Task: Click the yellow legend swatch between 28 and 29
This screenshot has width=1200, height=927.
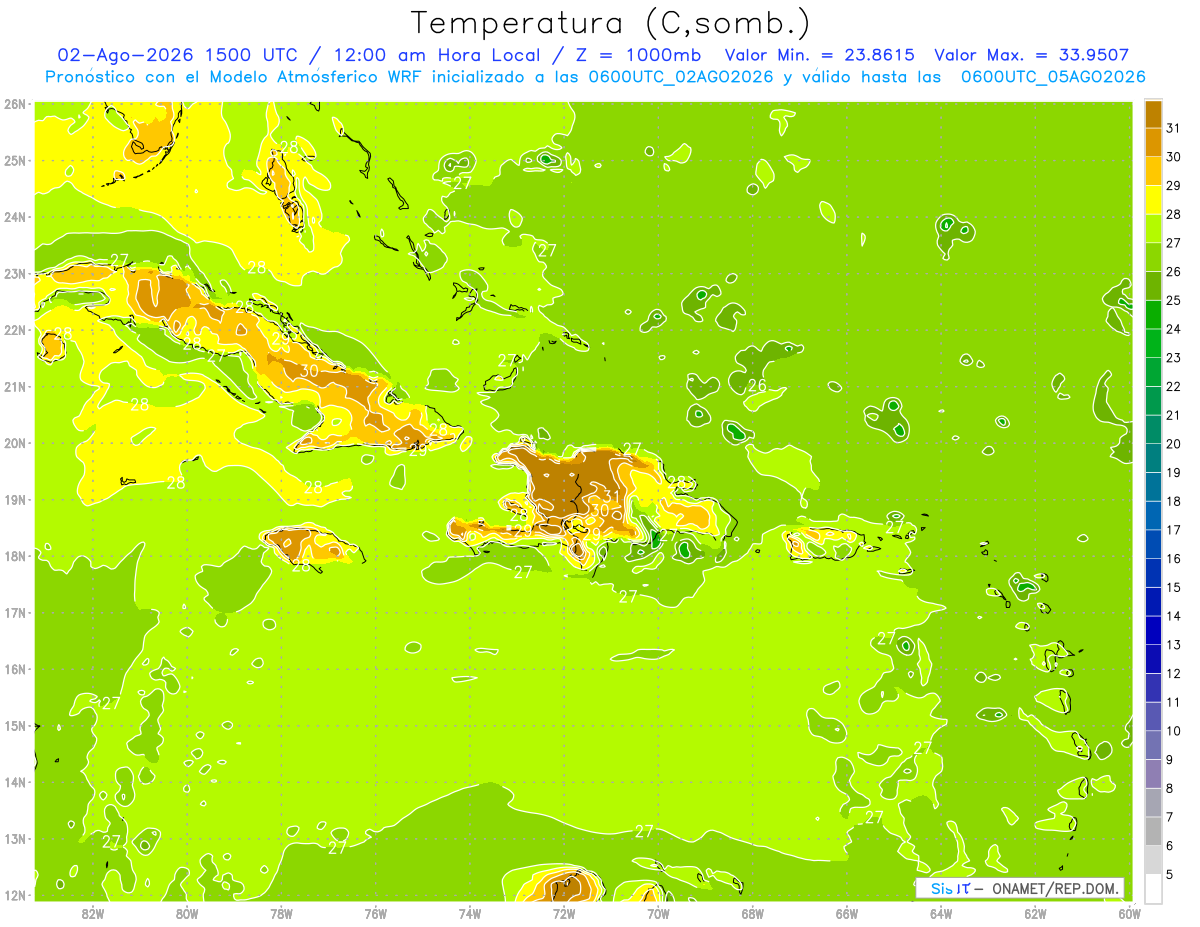Action: [1153, 200]
